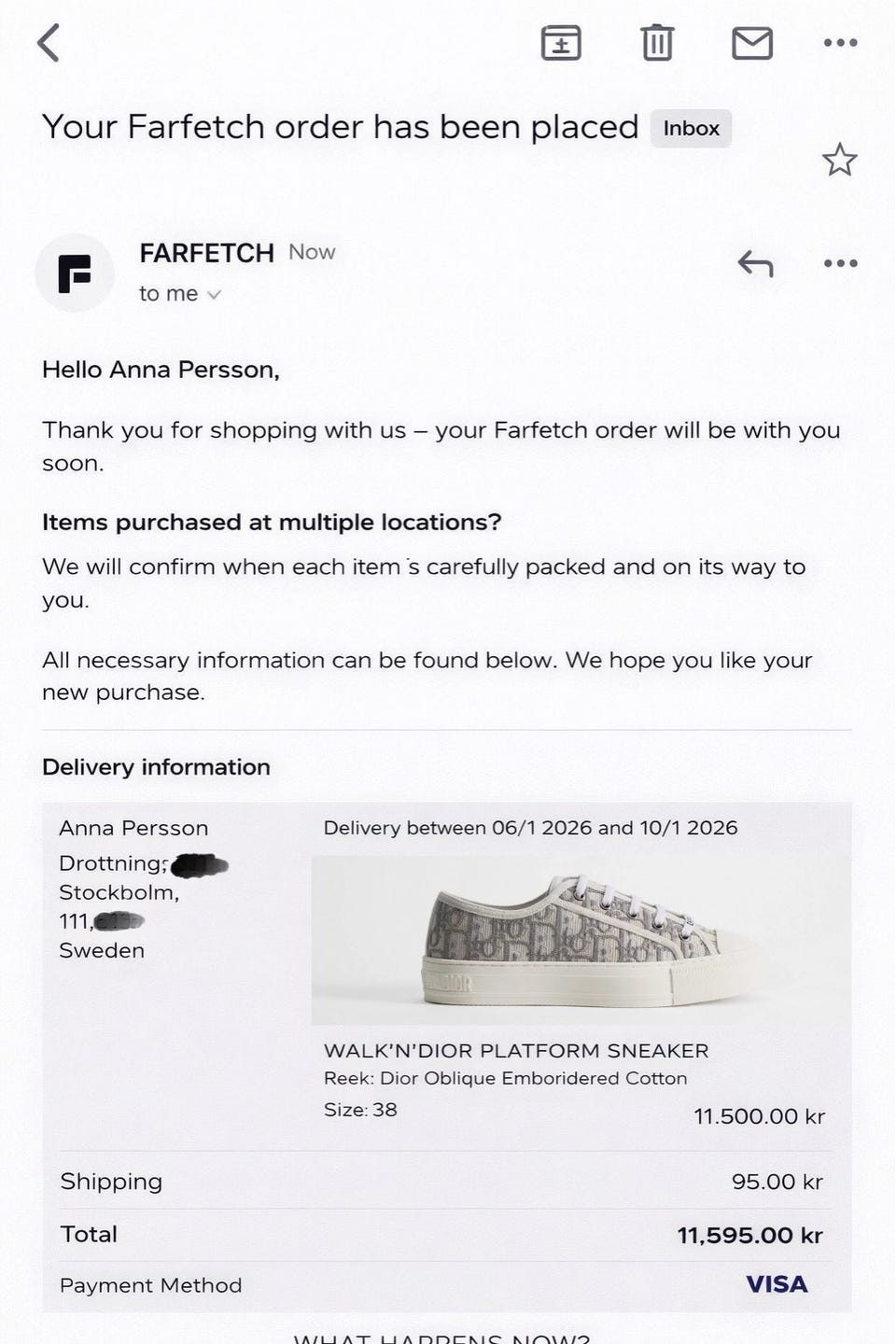896x1344 pixels.
Task: Open top-right more options menu
Action: [x=840, y=43]
